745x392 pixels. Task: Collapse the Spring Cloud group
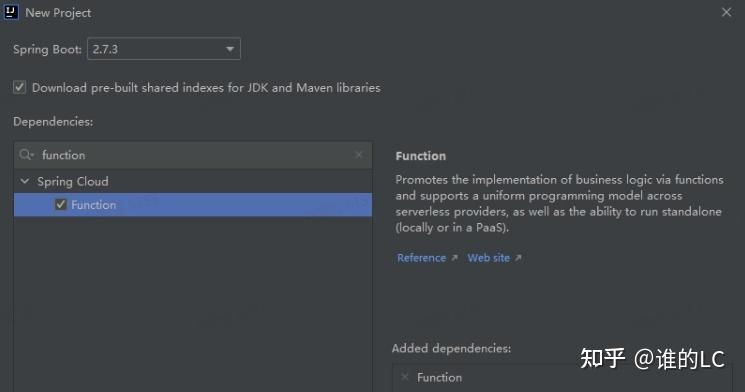pos(25,181)
